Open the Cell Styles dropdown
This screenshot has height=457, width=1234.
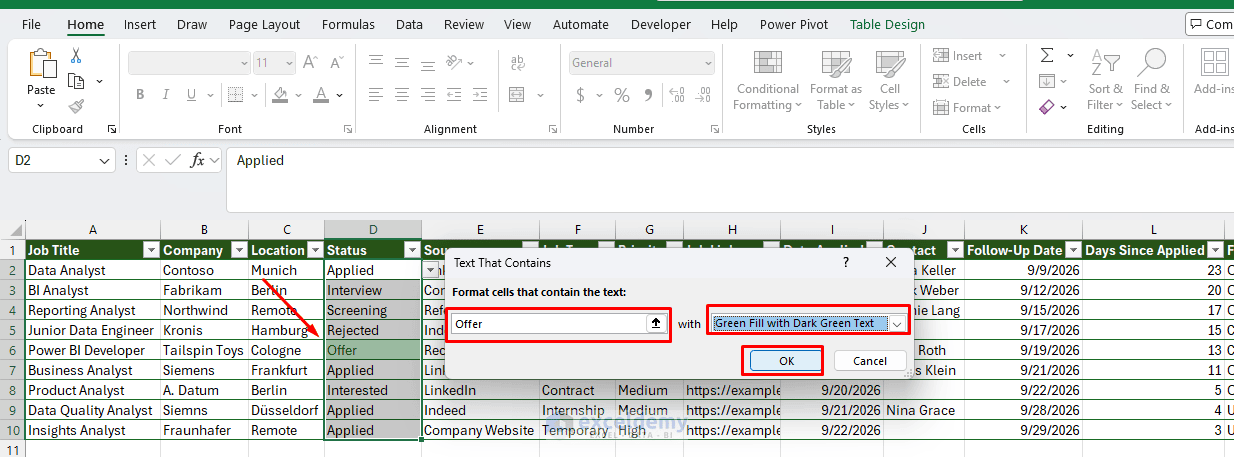click(888, 80)
